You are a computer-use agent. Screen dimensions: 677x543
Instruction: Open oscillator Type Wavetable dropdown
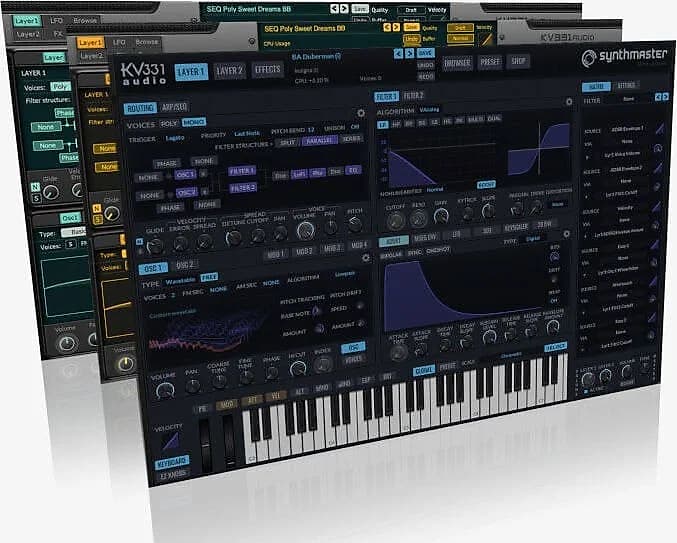[180, 281]
